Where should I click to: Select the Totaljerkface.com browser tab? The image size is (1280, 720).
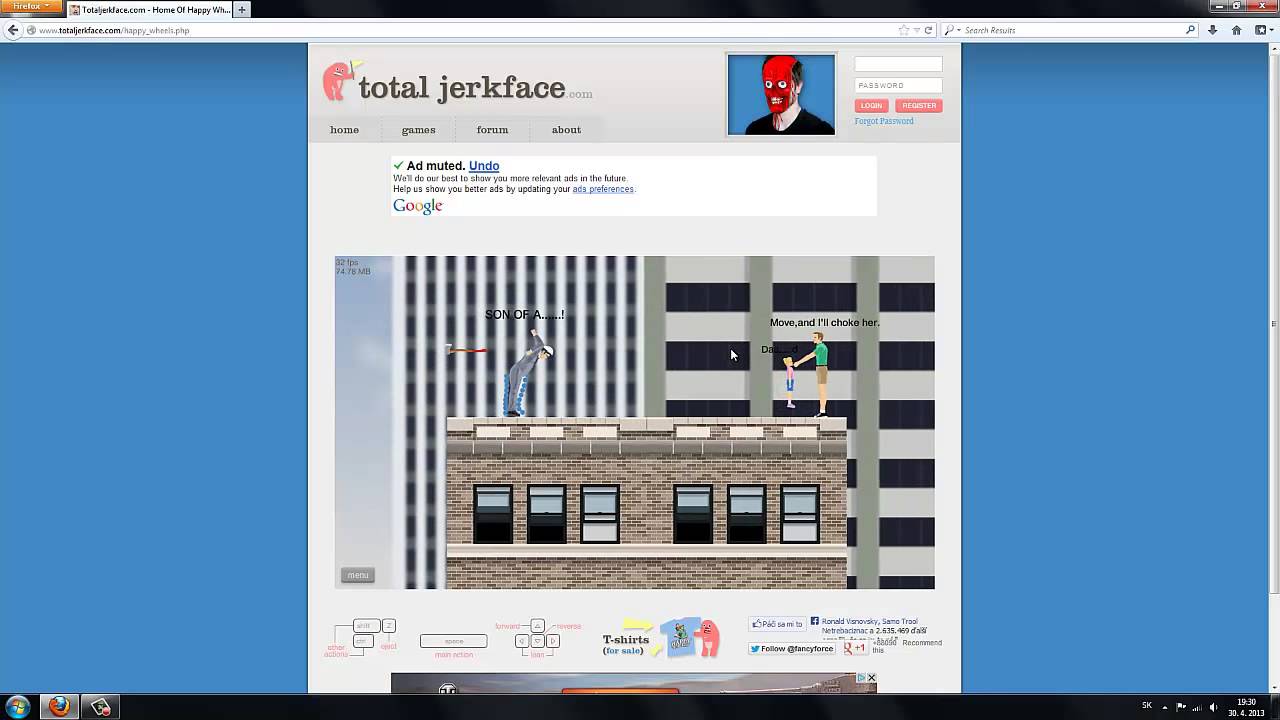(x=148, y=9)
